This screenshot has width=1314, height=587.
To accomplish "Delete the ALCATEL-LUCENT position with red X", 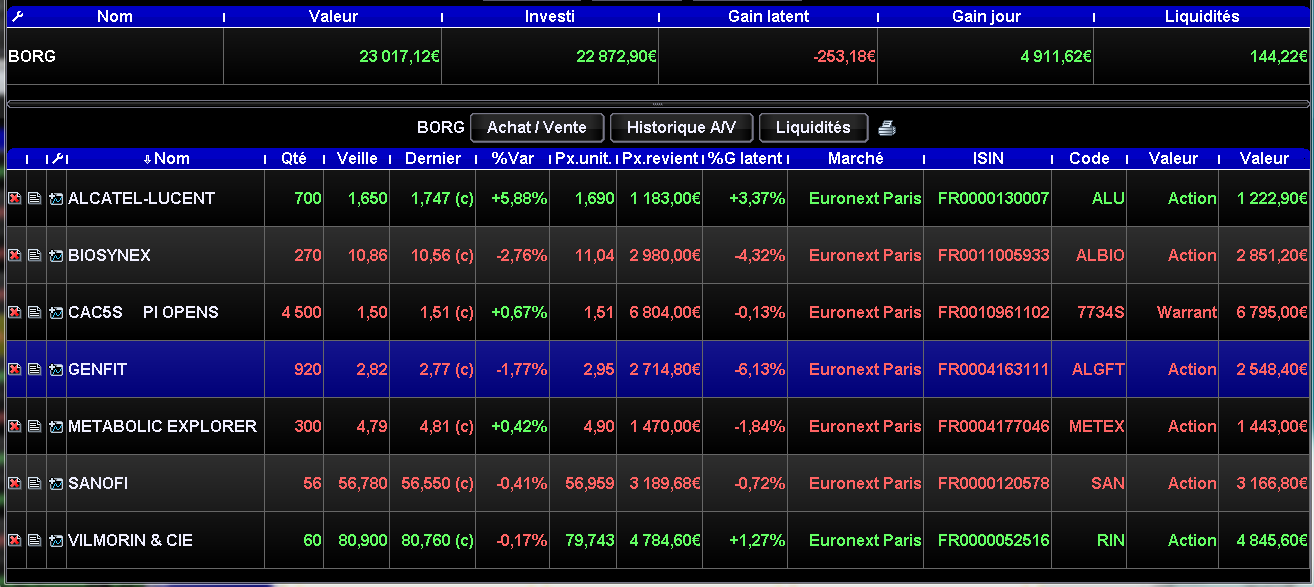I will [15, 199].
